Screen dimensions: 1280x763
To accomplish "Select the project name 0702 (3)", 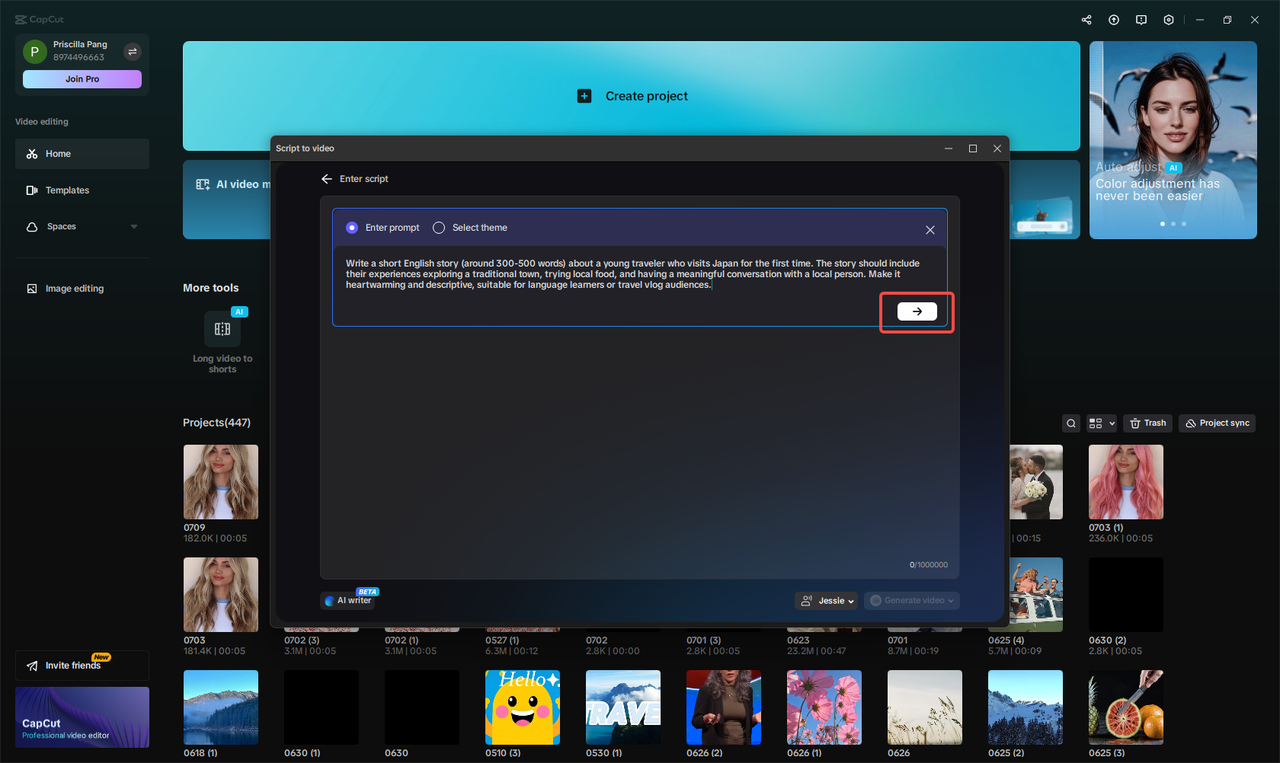I will (303, 640).
